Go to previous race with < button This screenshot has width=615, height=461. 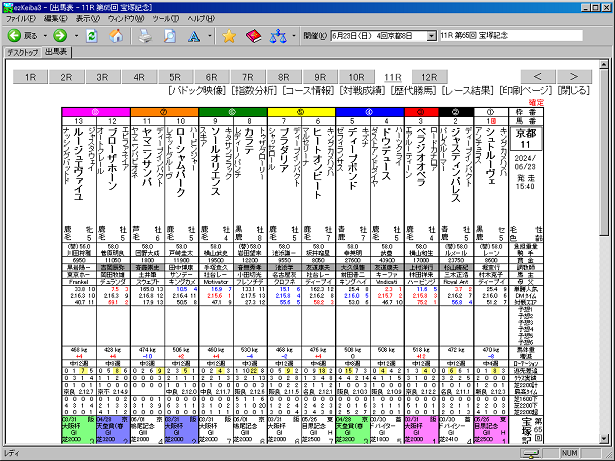pyautogui.click(x=538, y=77)
